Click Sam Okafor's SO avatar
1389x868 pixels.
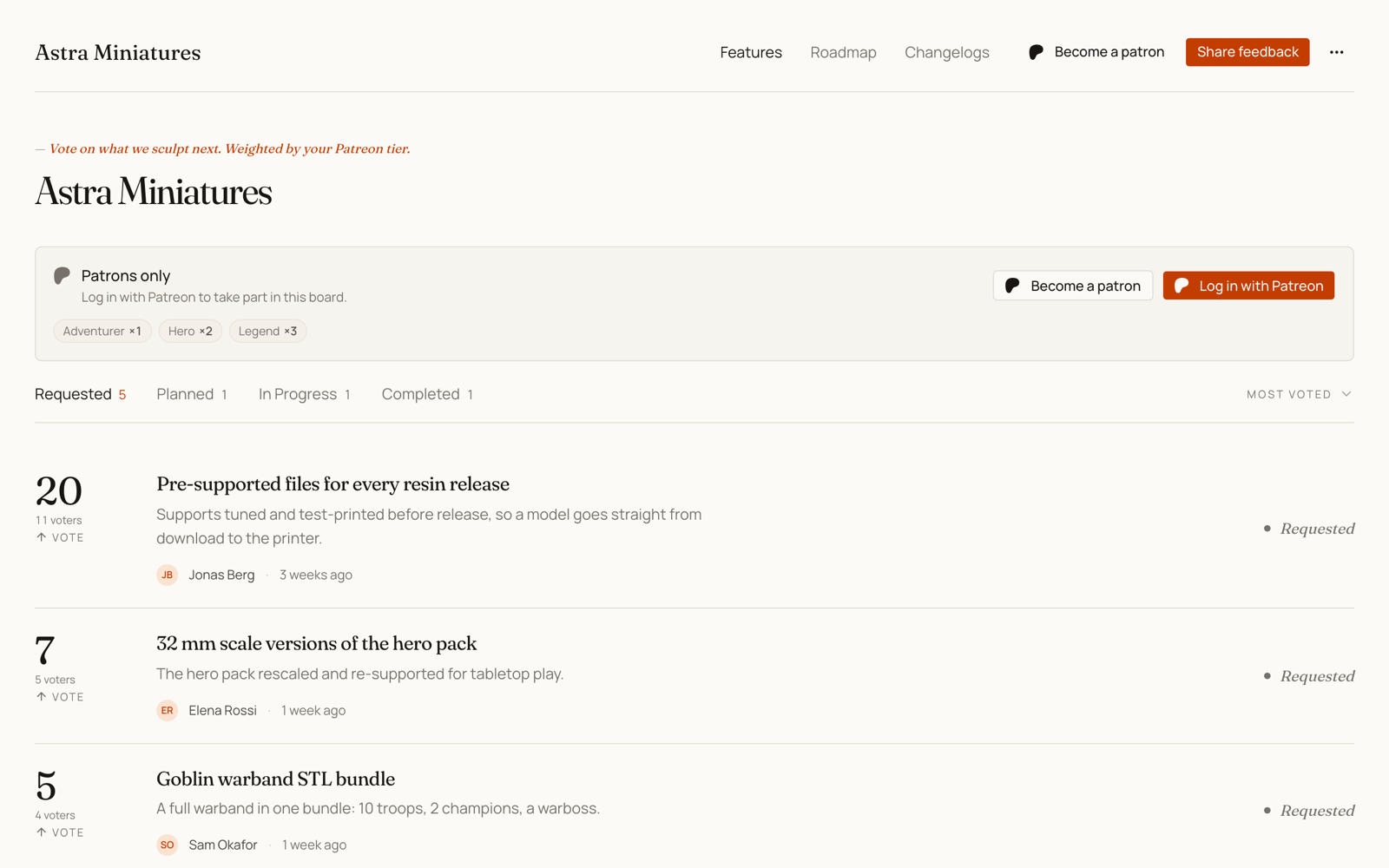click(x=168, y=845)
